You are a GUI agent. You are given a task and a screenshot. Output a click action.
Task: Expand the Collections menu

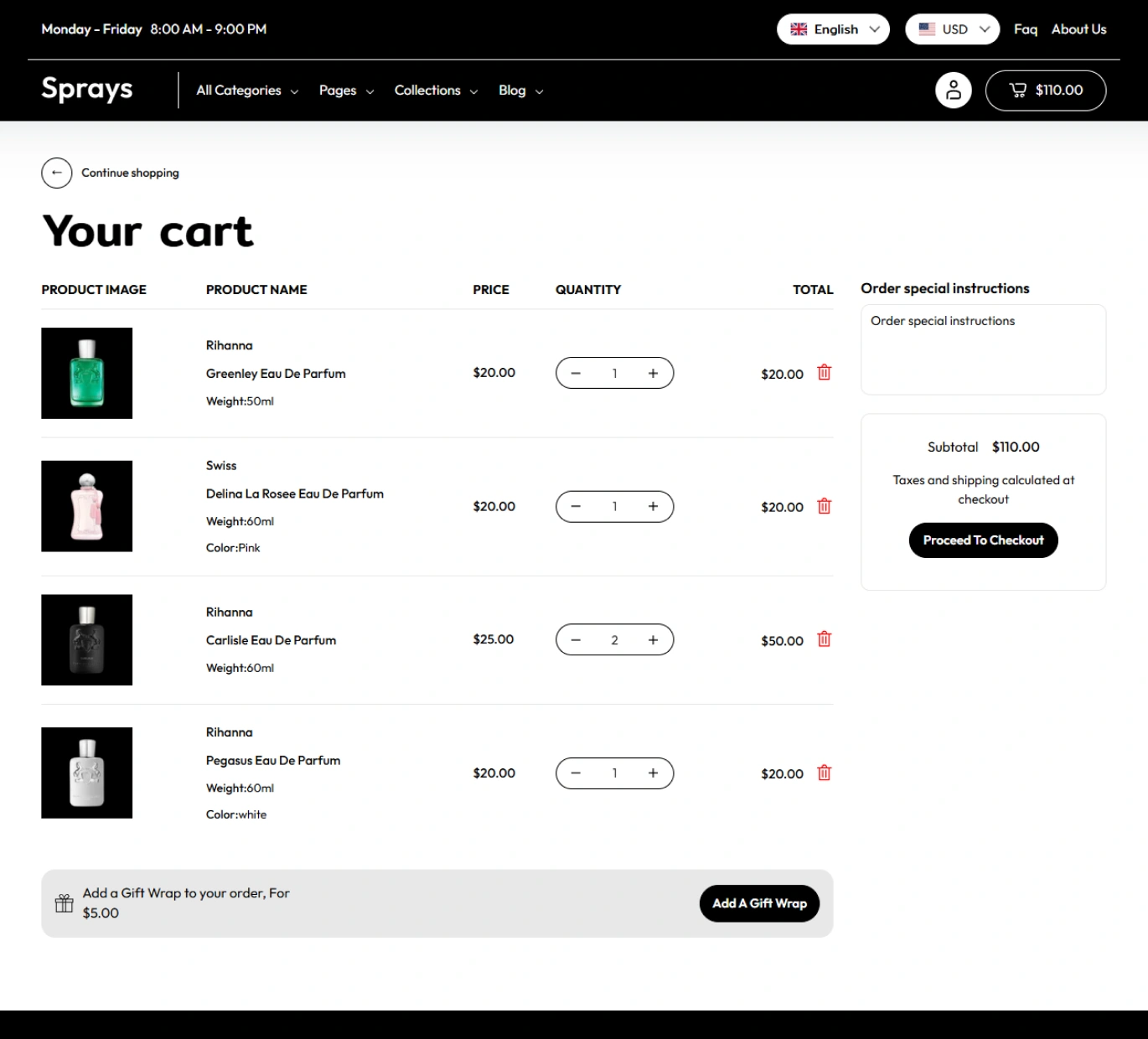436,90
